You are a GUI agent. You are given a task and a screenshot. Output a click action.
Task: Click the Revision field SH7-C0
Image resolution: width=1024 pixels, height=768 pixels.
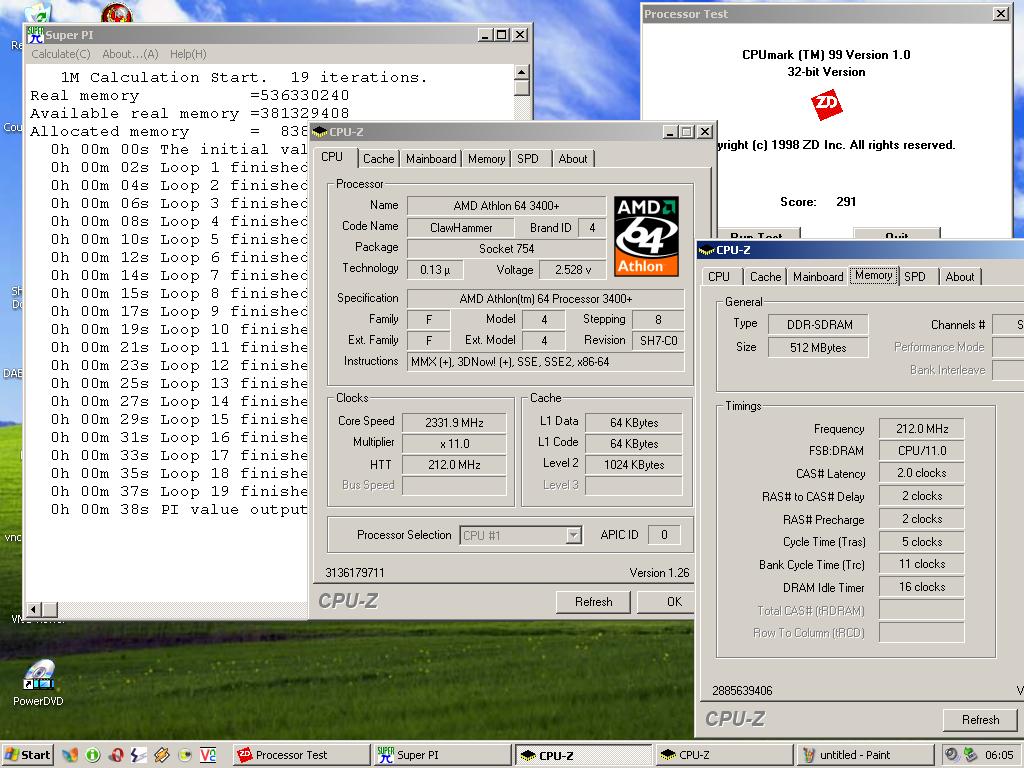[x=658, y=340]
